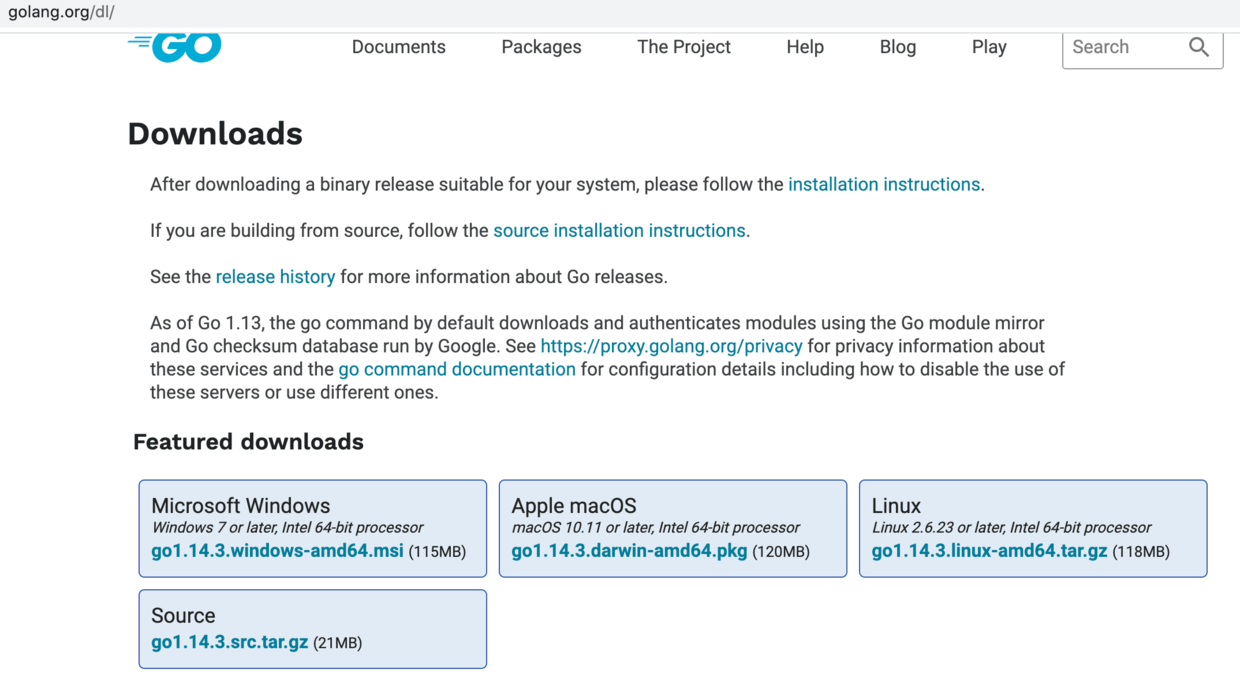
Task: Open the go command documentation link
Action: (457, 369)
